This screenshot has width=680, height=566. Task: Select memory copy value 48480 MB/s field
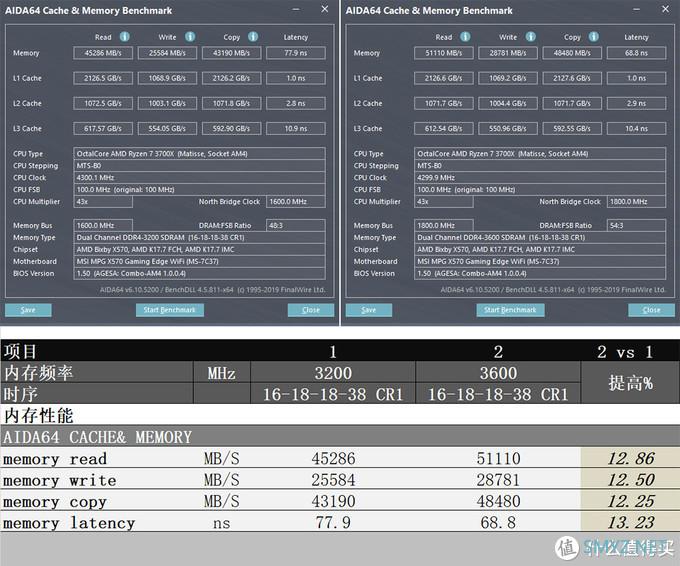tap(572, 53)
